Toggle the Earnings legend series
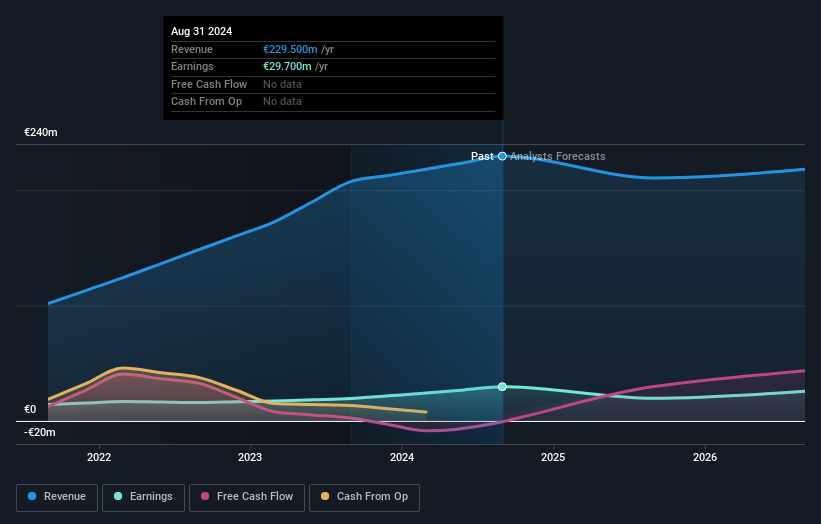Image resolution: width=821 pixels, height=524 pixels. [143, 497]
